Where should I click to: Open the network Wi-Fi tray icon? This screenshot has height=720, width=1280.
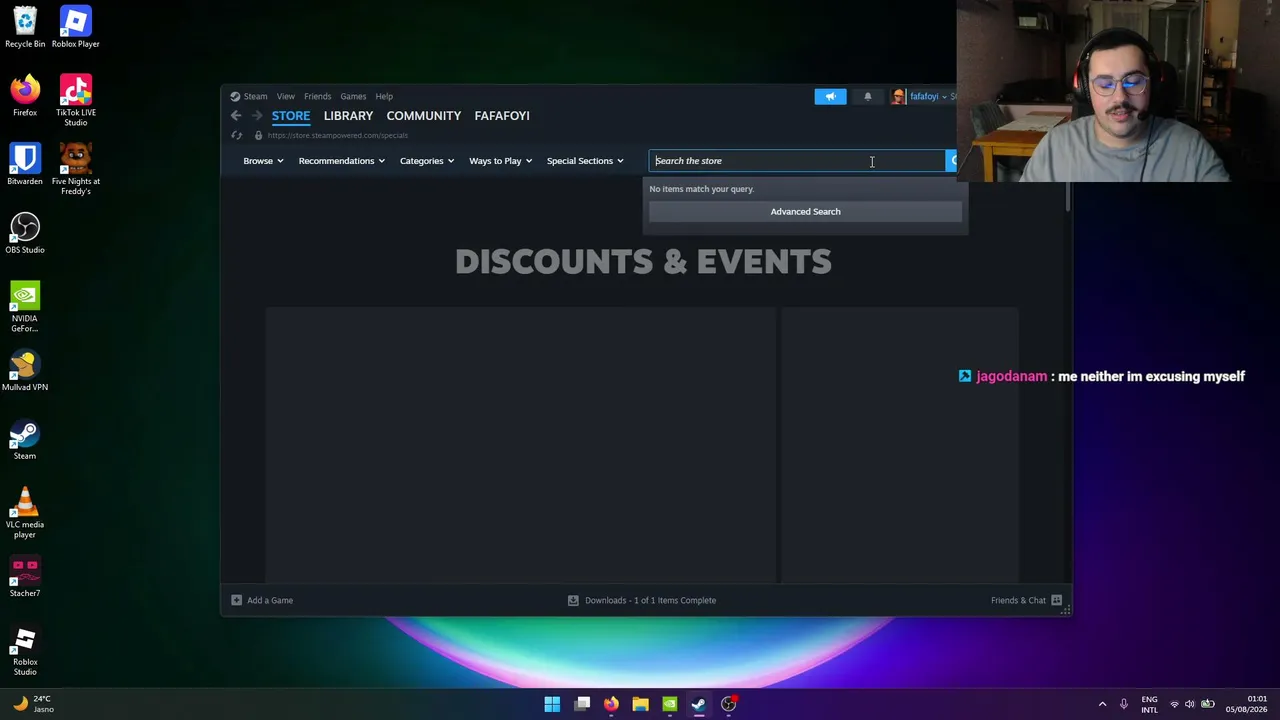pos(1174,704)
